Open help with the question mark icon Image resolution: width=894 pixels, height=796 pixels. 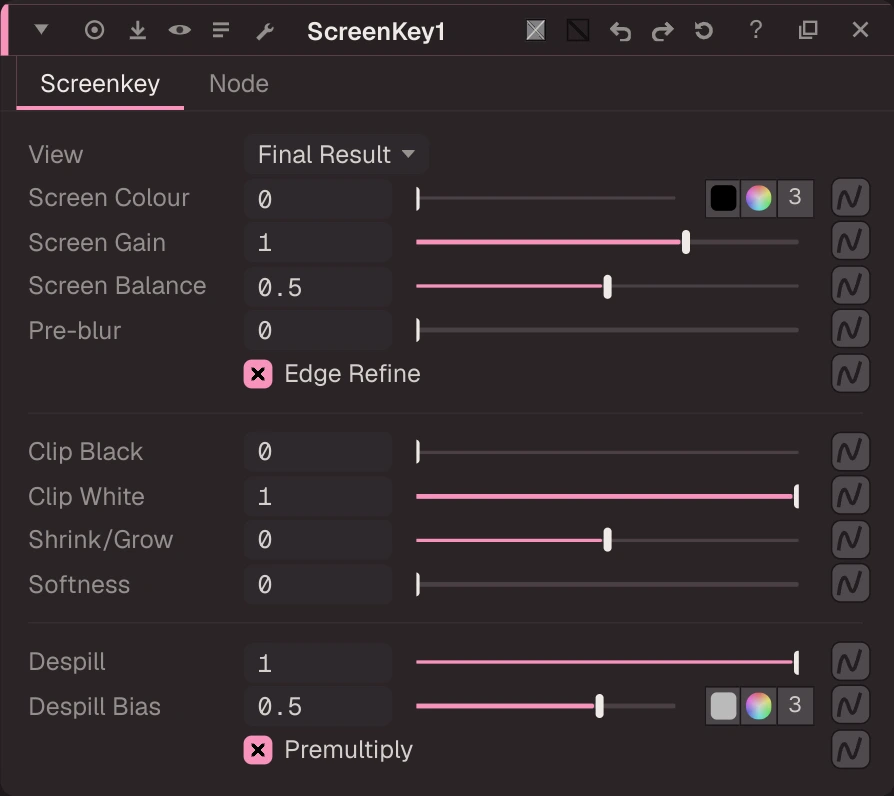point(755,30)
